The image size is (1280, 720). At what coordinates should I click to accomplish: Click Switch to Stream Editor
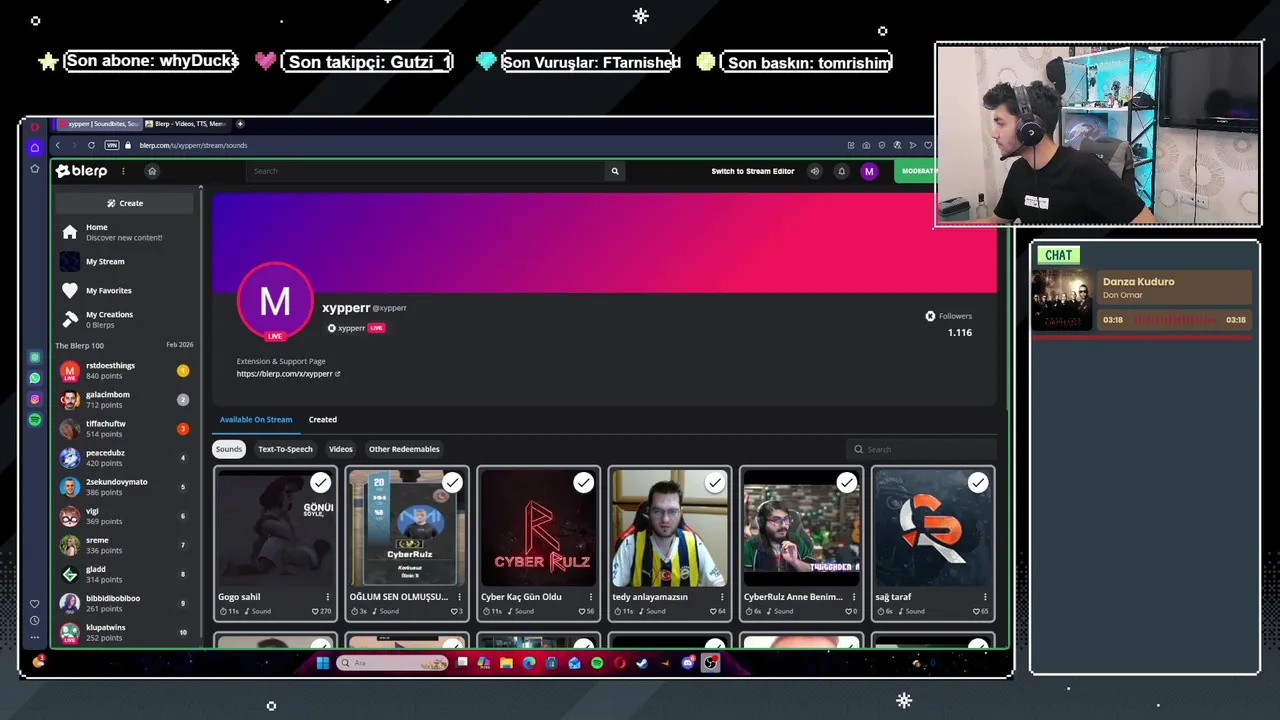click(x=753, y=171)
